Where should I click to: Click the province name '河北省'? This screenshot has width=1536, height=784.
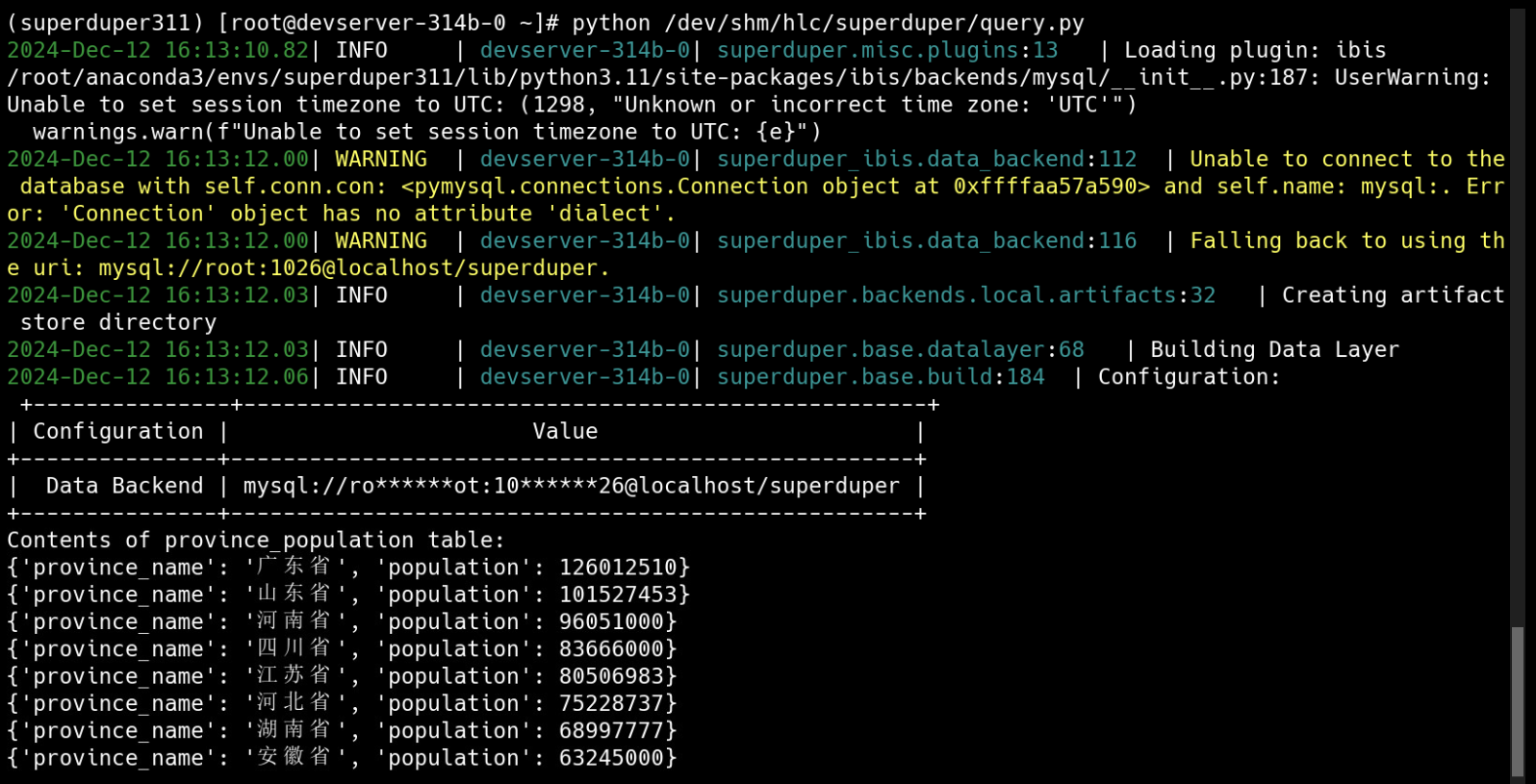point(294,703)
